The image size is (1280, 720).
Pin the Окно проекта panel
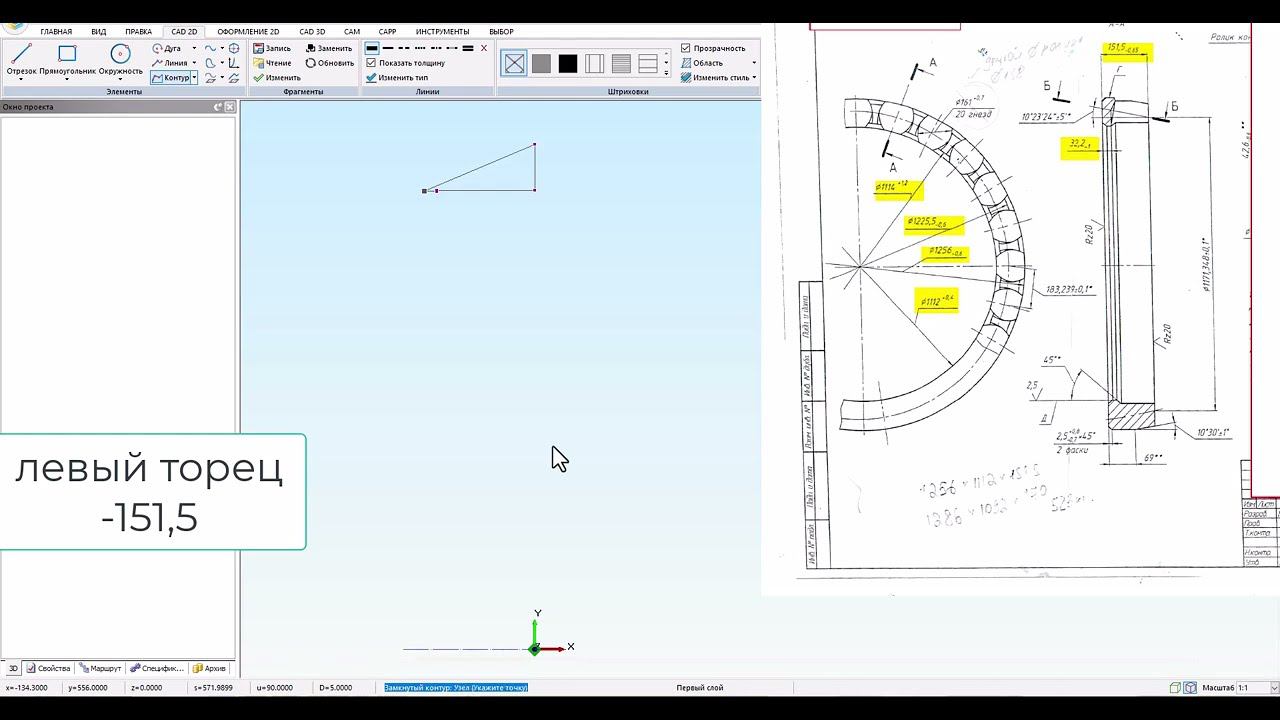coord(218,107)
